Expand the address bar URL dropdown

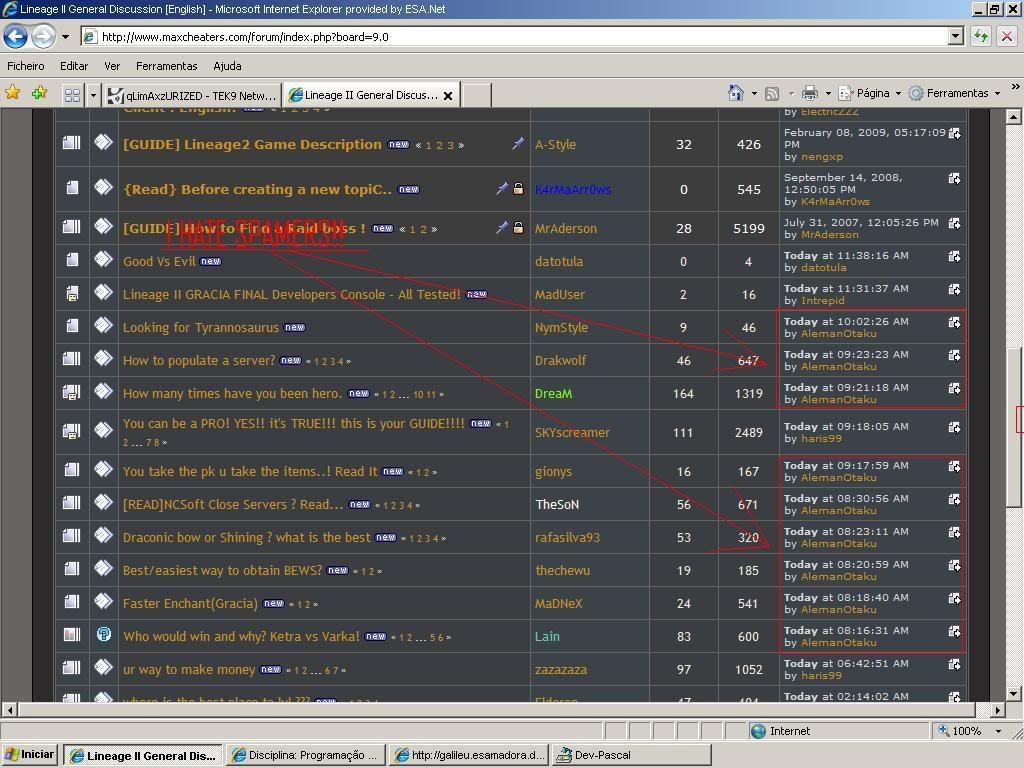pos(955,37)
